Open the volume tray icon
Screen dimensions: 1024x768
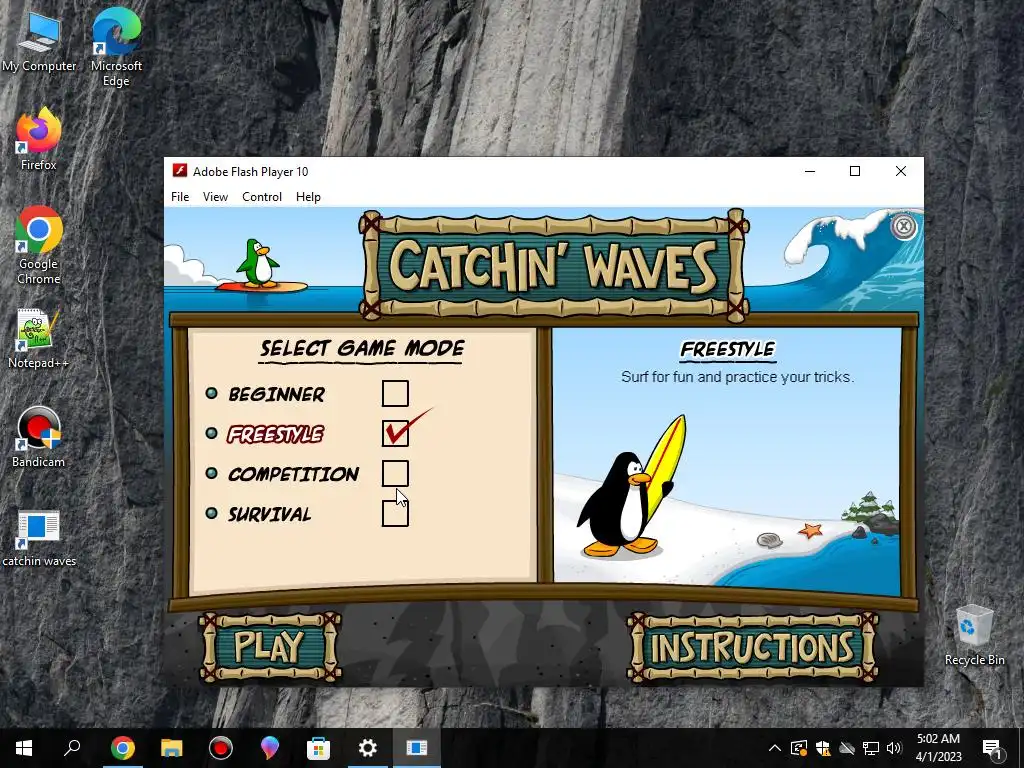894,748
